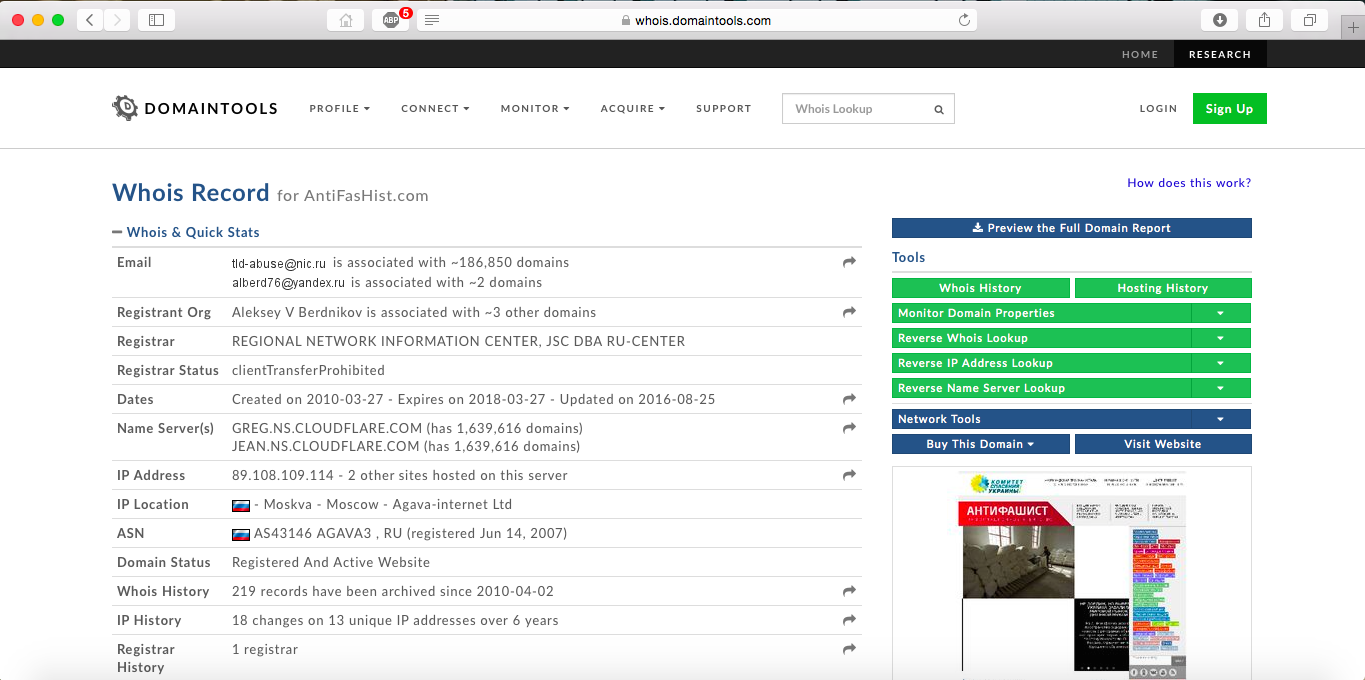Click the alberd76@yandex.ru email address

[288, 283]
